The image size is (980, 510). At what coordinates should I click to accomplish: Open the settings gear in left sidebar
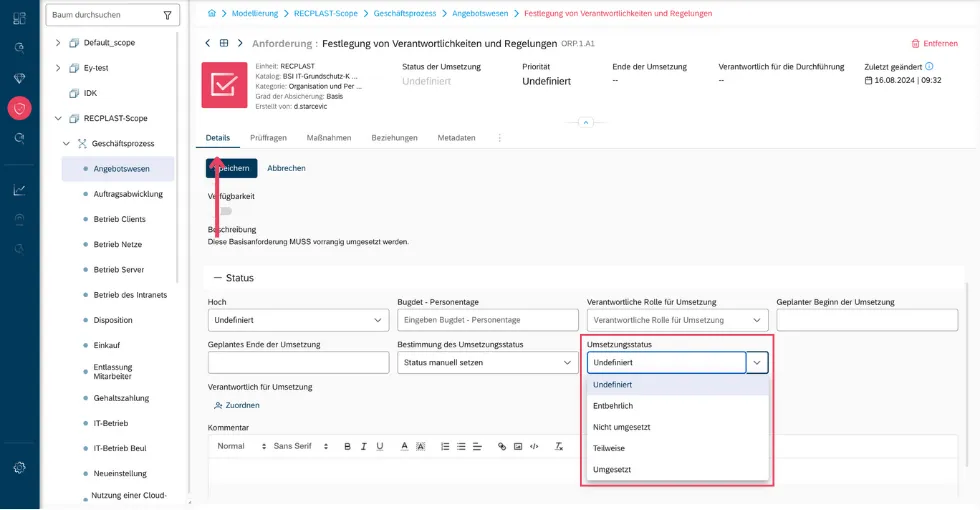tap(19, 468)
